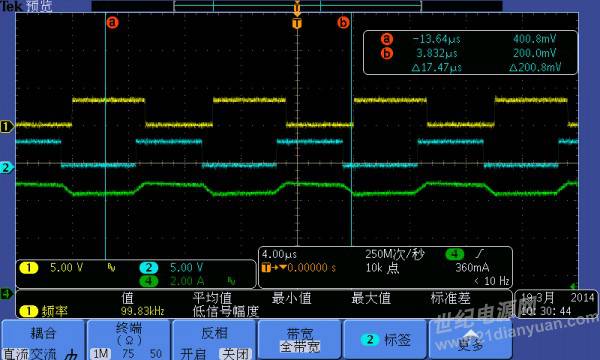
Task: Click the waveform record overview bar at top
Action: click(x=297, y=6)
